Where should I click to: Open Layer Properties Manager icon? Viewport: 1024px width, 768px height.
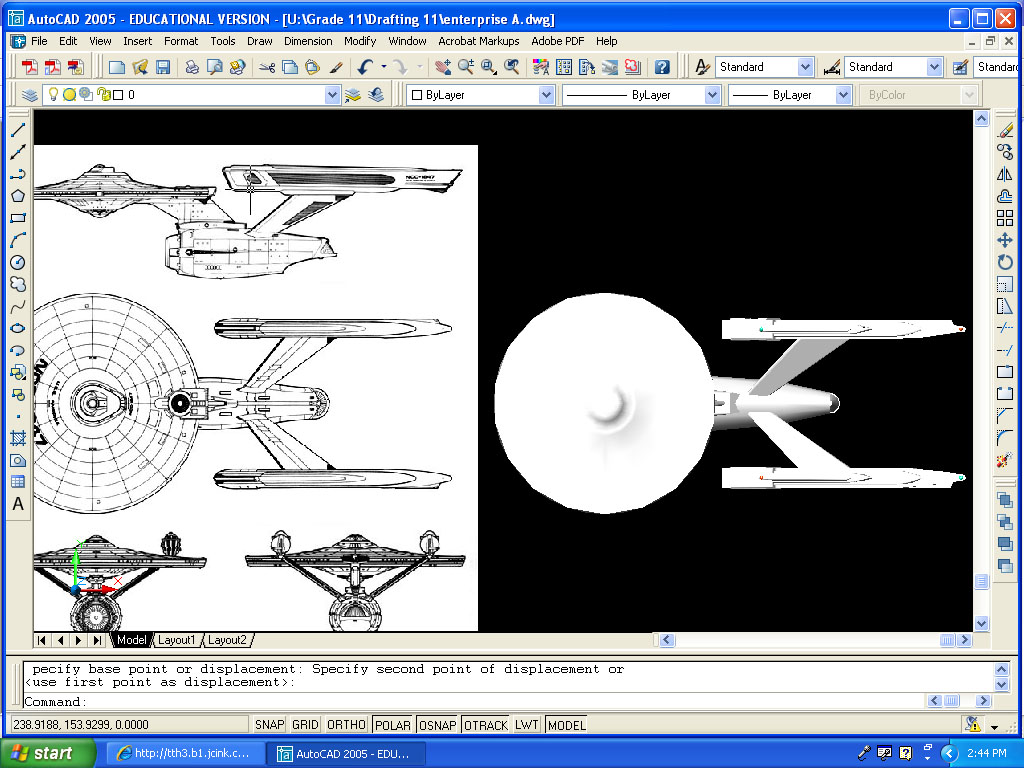pos(29,95)
